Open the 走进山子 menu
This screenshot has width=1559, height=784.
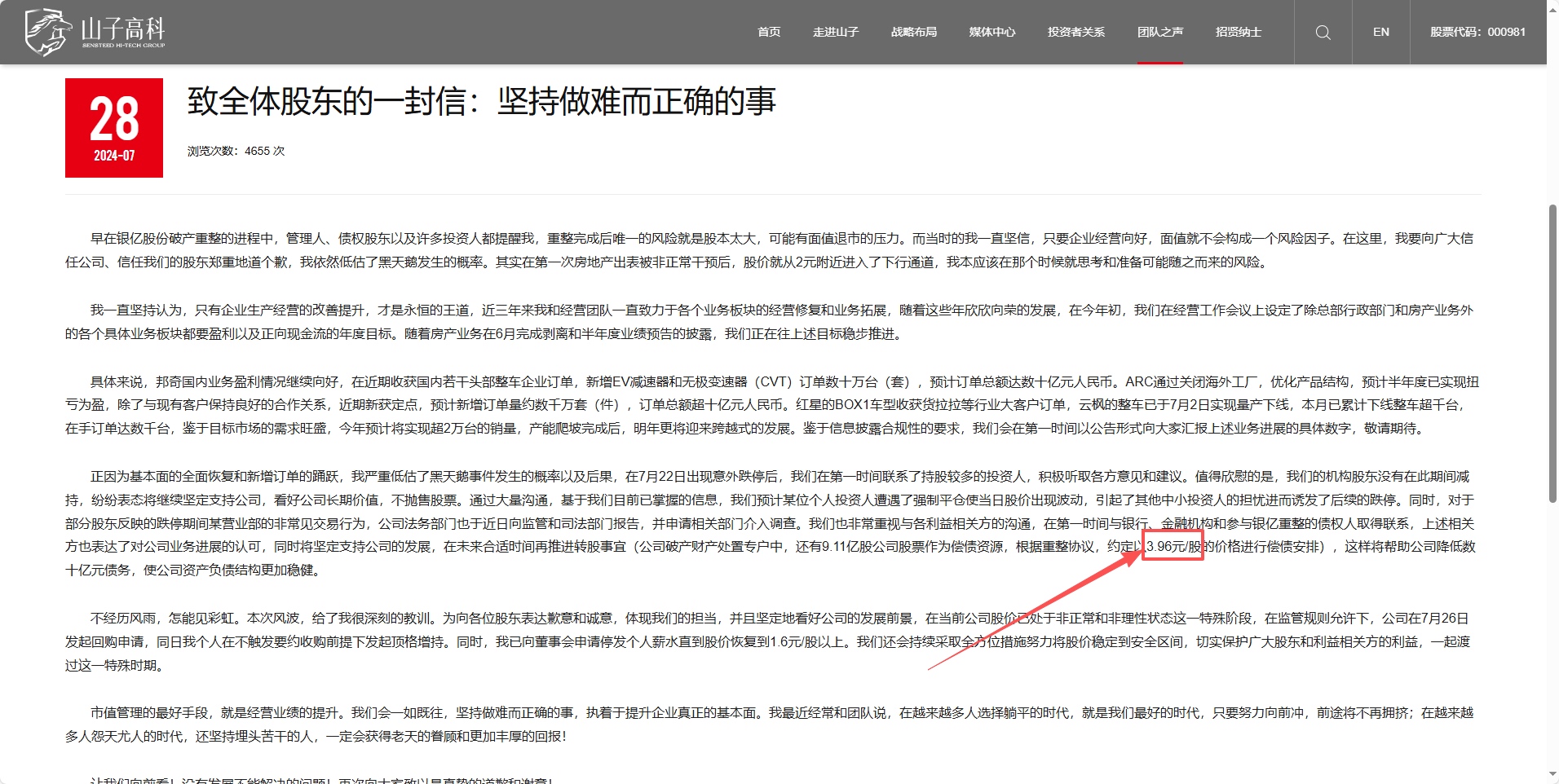pyautogui.click(x=836, y=32)
